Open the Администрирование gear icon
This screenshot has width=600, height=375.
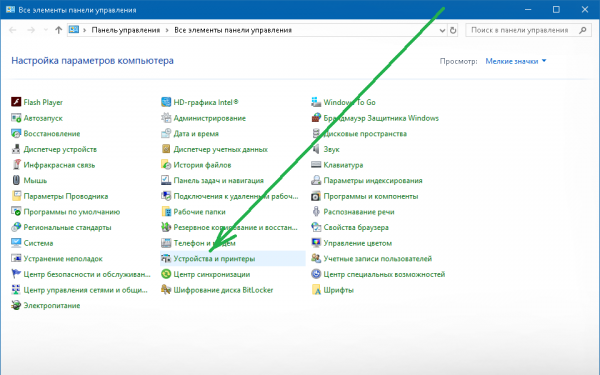point(166,117)
